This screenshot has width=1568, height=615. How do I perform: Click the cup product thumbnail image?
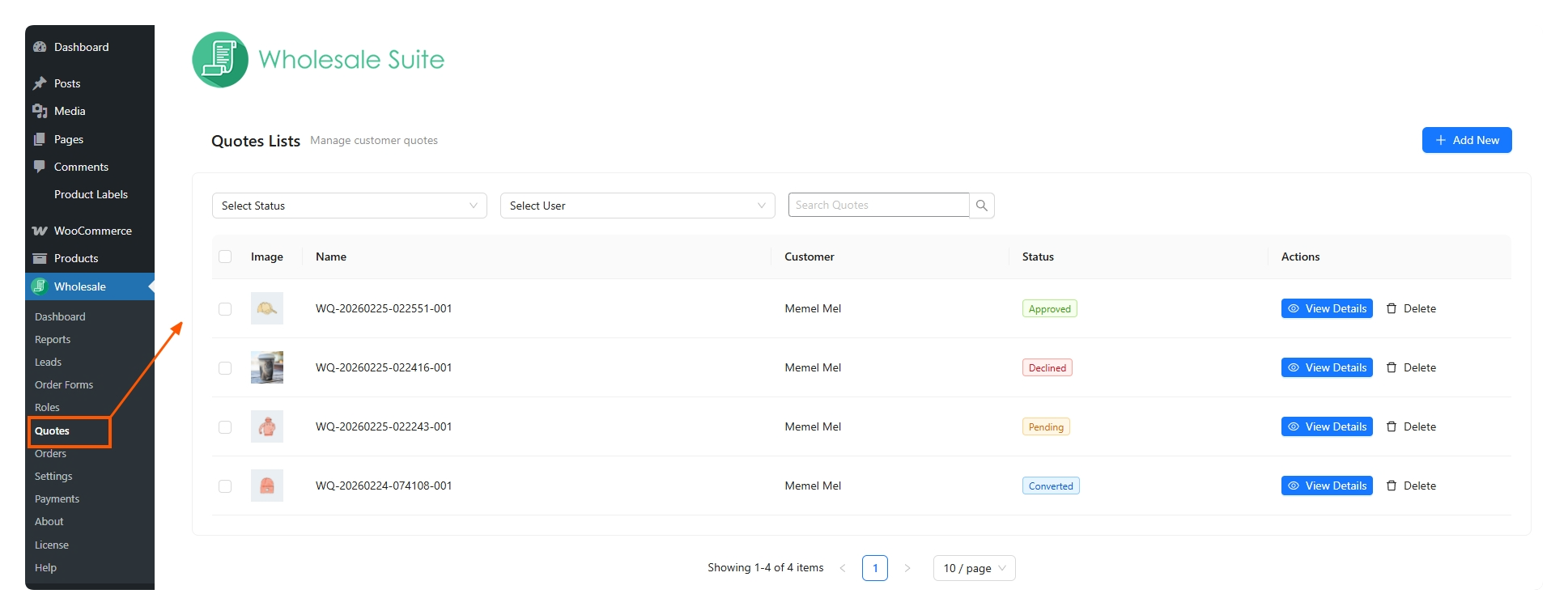click(267, 367)
